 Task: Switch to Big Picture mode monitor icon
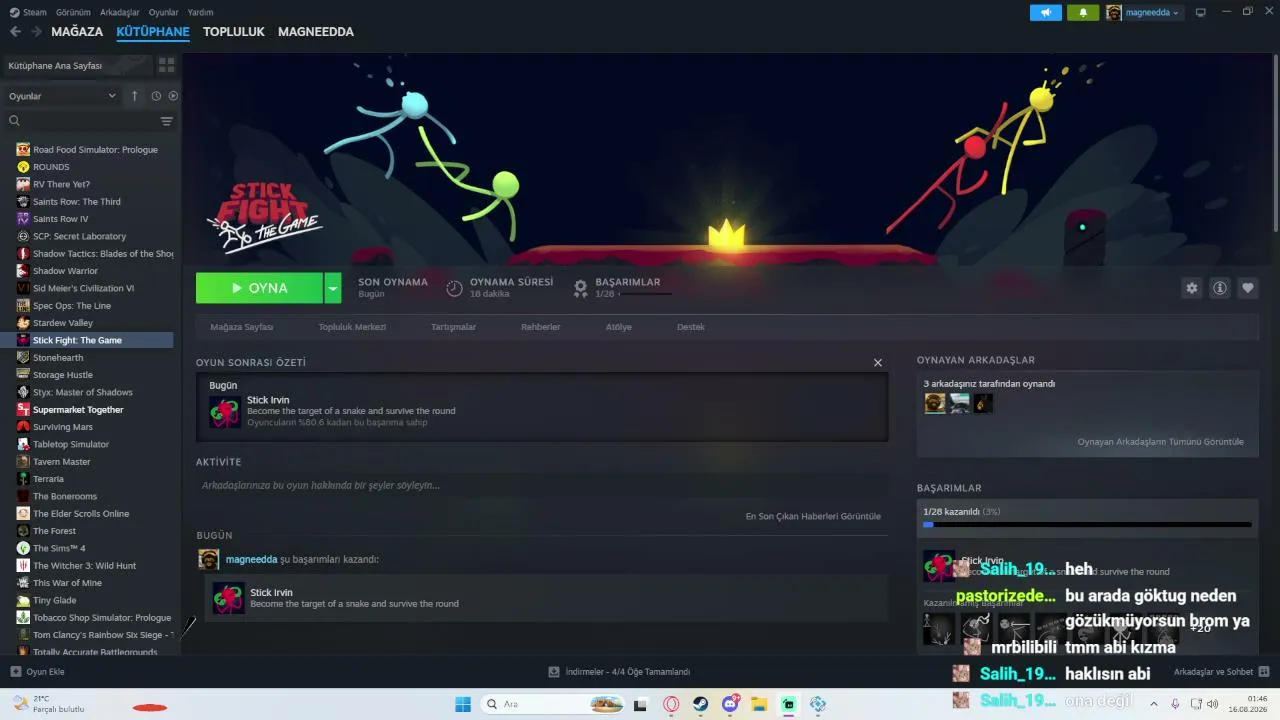[1201, 12]
